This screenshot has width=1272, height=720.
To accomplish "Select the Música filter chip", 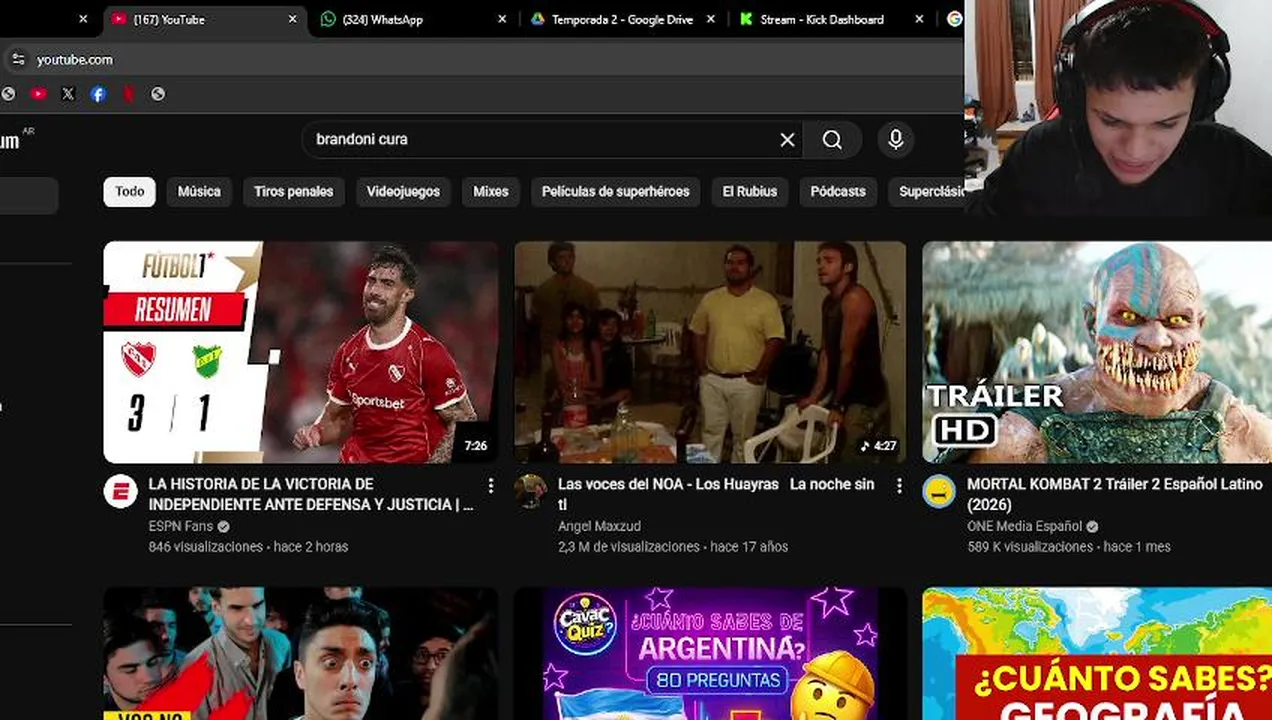I will (x=199, y=191).
